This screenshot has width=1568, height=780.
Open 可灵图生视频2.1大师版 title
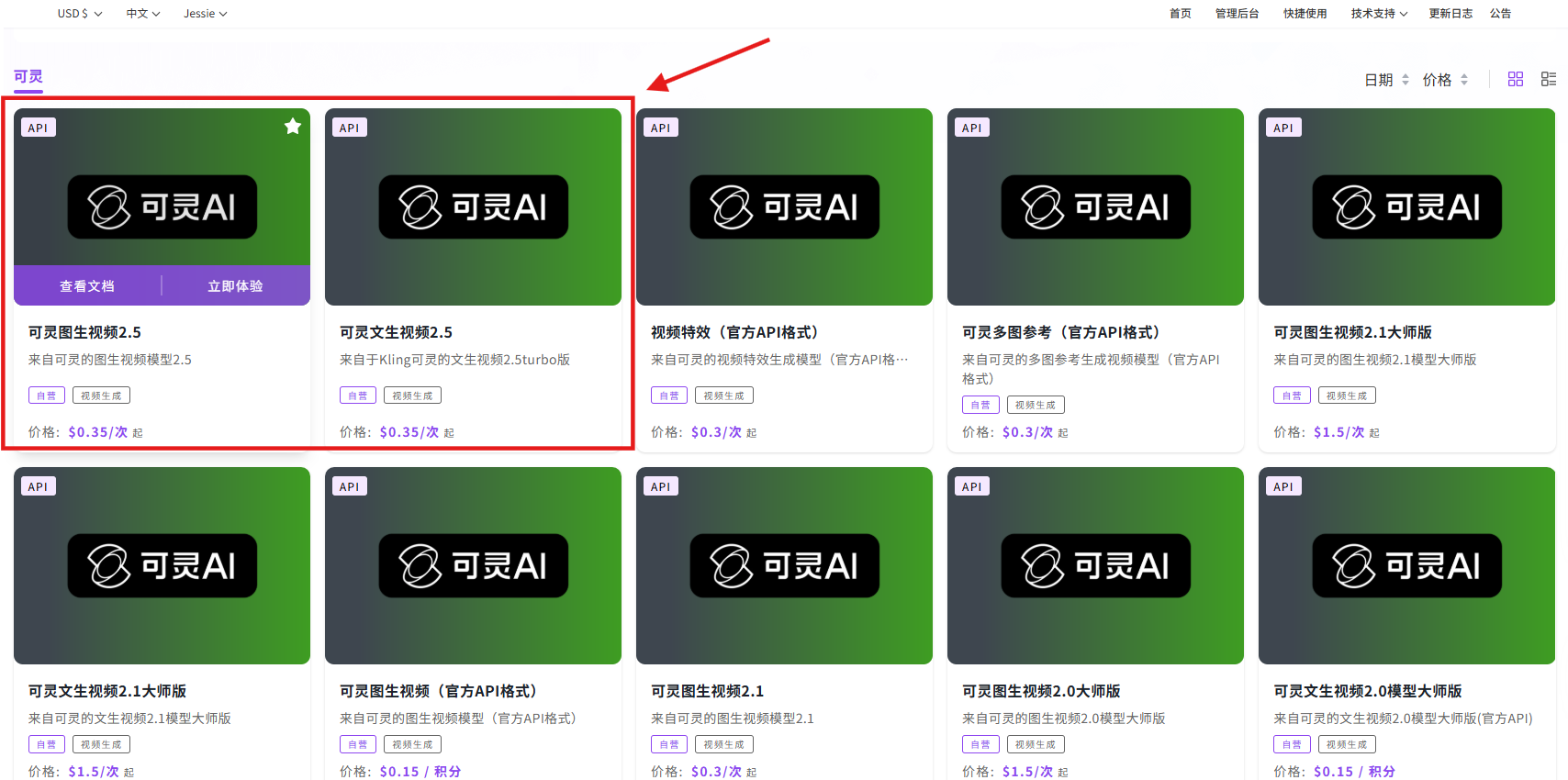pyautogui.click(x=1352, y=332)
